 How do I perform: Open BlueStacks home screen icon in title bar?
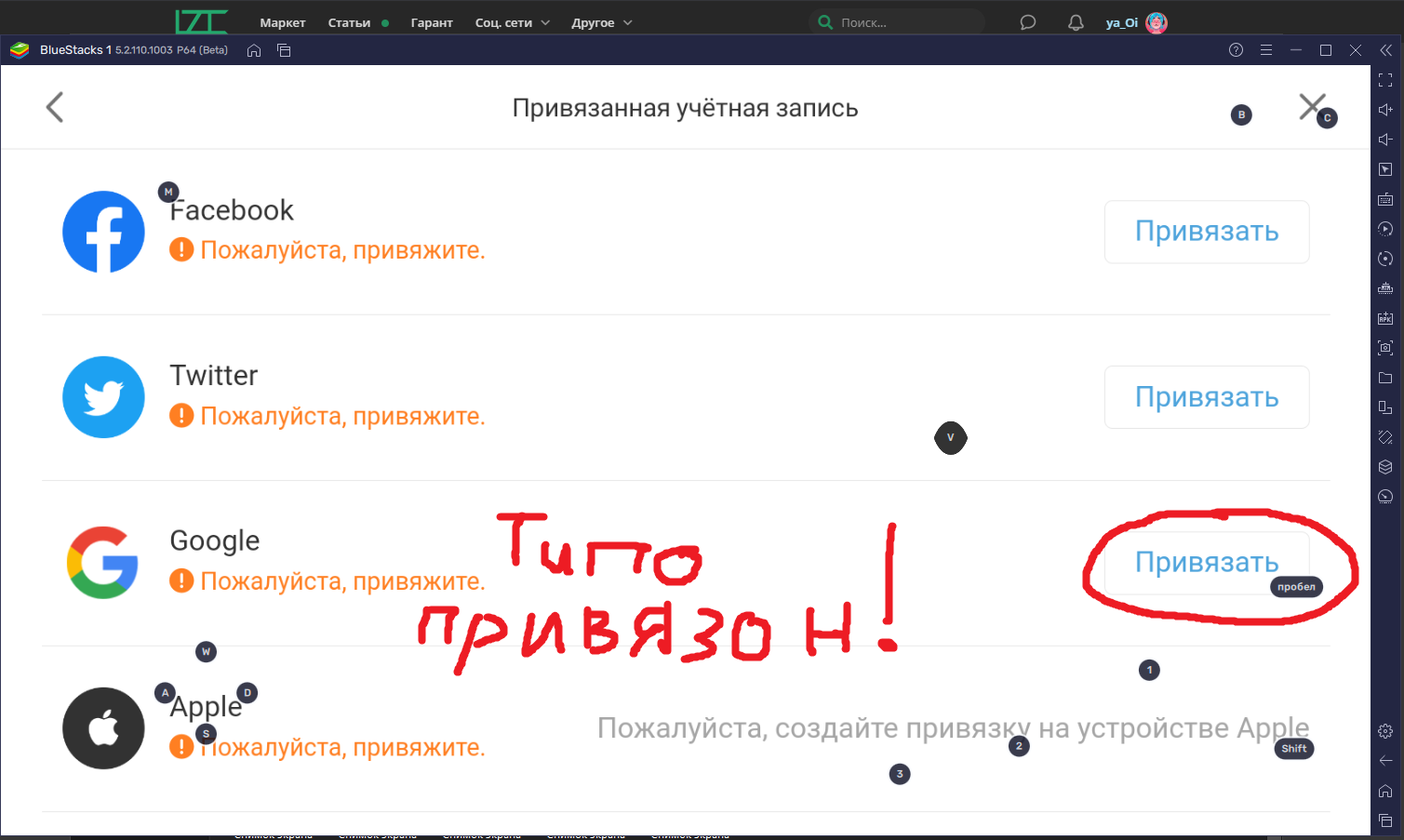click(254, 50)
